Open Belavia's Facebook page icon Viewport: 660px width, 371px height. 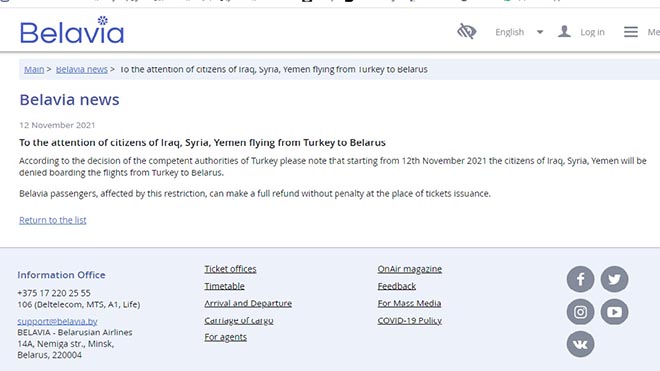580,279
